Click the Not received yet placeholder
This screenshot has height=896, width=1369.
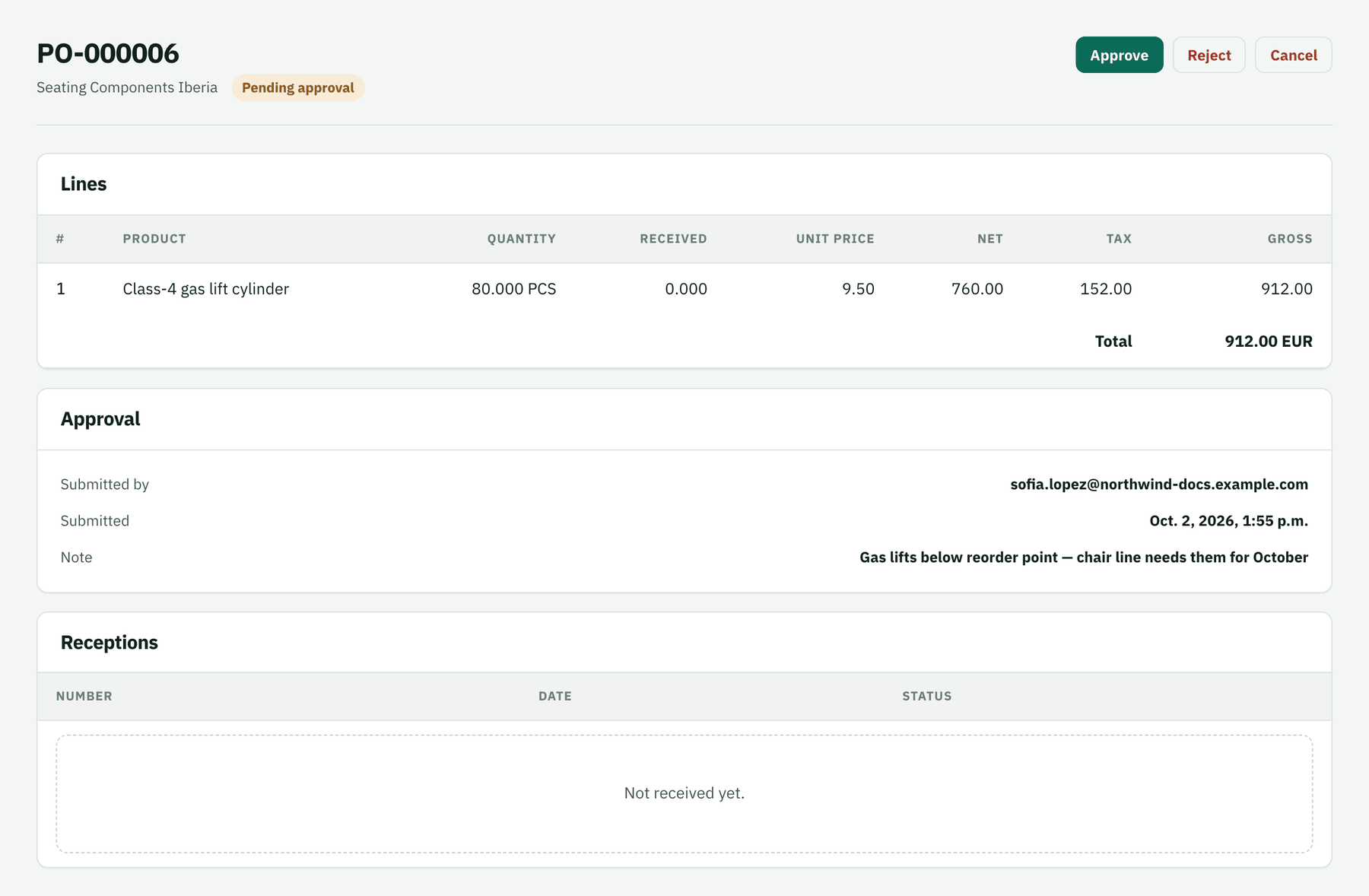(x=684, y=793)
